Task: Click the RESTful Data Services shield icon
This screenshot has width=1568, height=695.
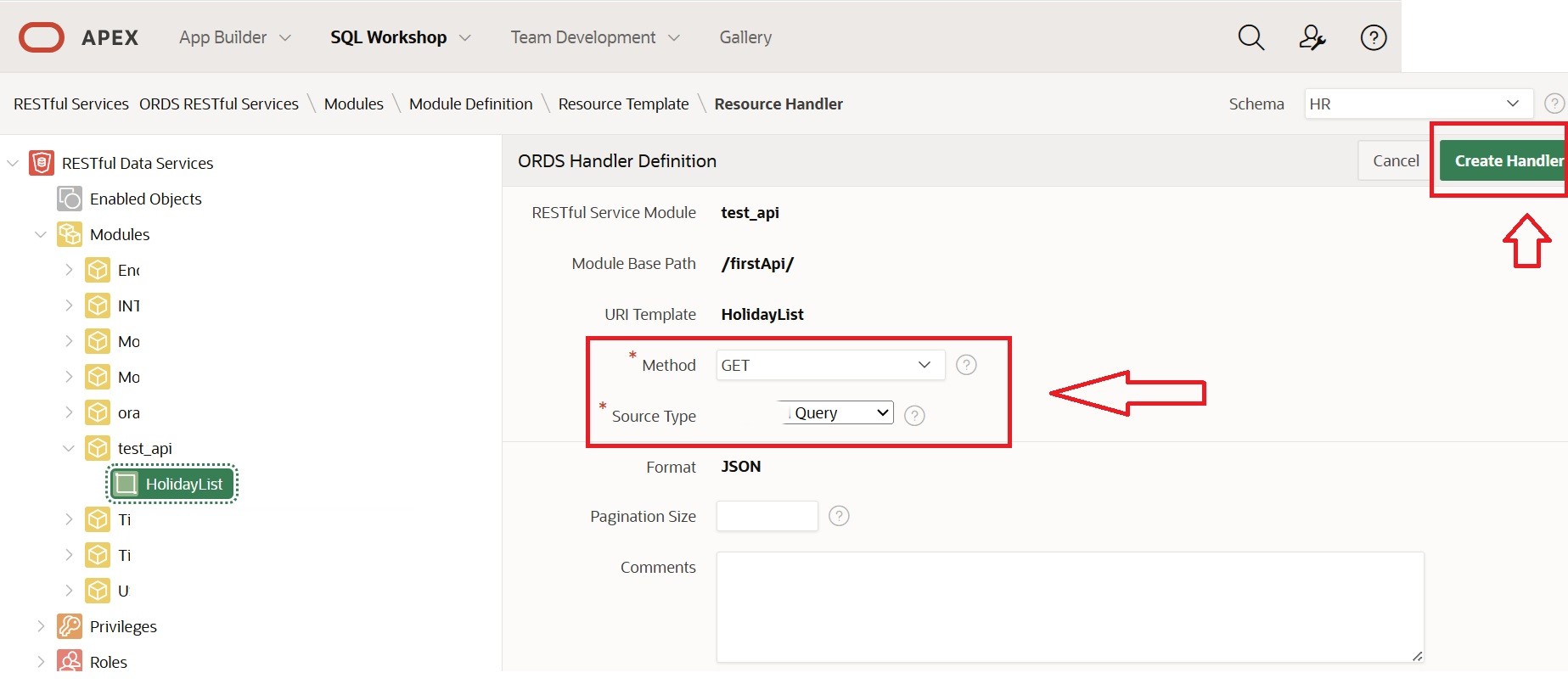Action: (x=42, y=163)
